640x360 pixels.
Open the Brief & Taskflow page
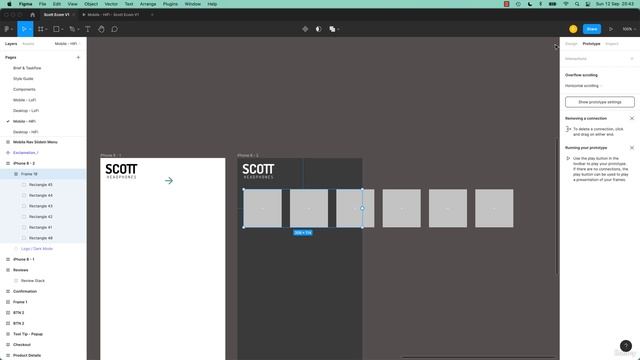pyautogui.click(x=27, y=68)
